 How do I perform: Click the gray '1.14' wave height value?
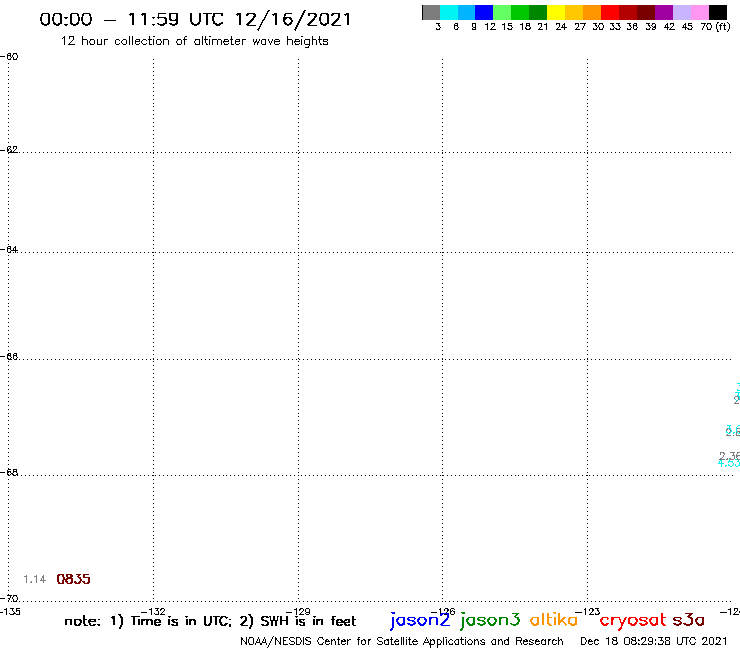[x=34, y=579]
